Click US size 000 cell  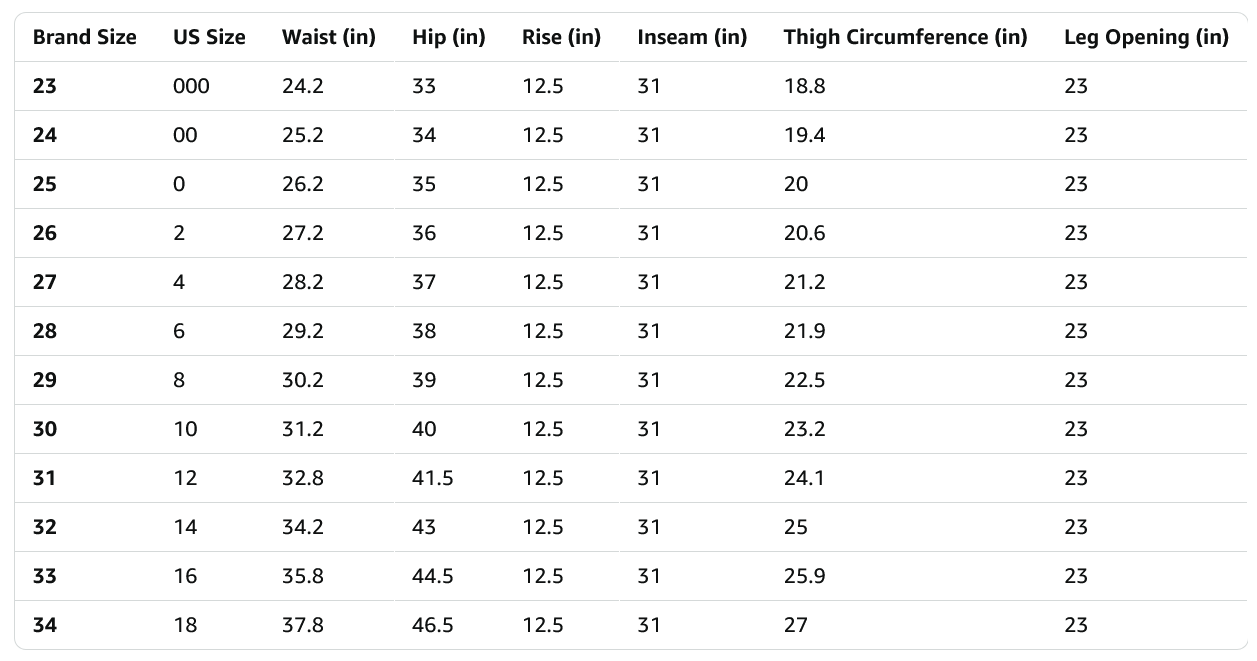tap(191, 86)
